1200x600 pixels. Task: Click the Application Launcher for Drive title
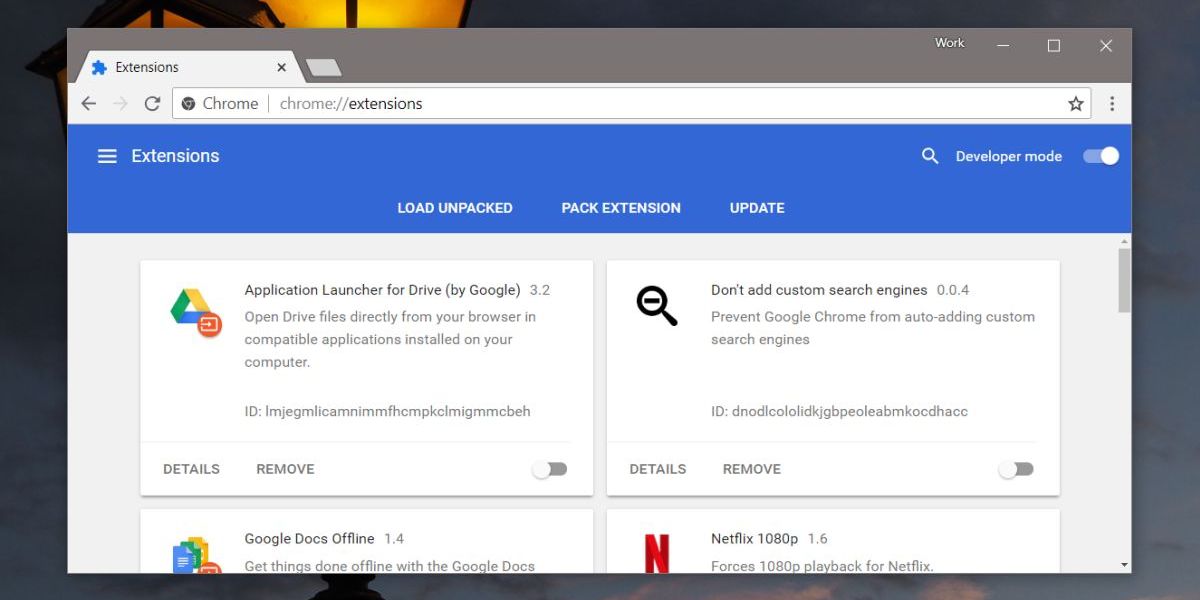pyautogui.click(x=383, y=290)
